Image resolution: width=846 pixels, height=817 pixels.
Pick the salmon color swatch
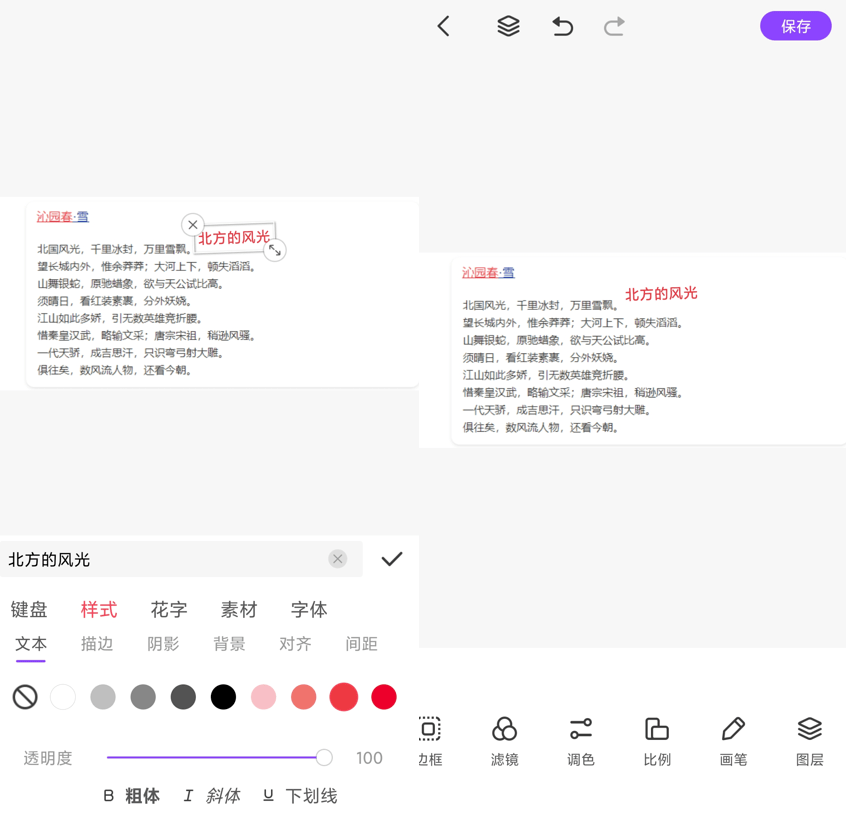[304, 697]
